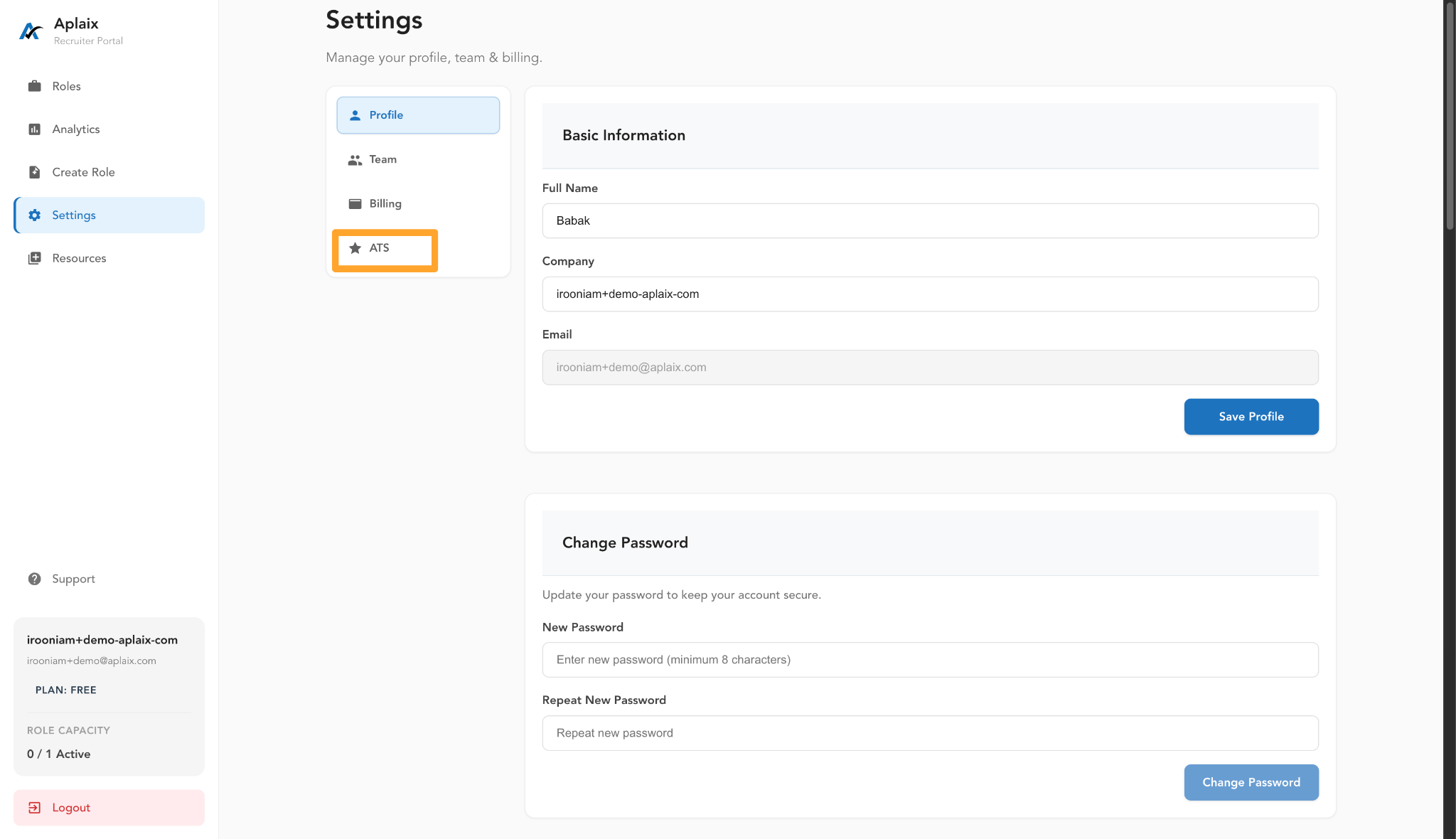The image size is (1456, 839).
Task: Click the Logout exit icon
Action: [34, 808]
